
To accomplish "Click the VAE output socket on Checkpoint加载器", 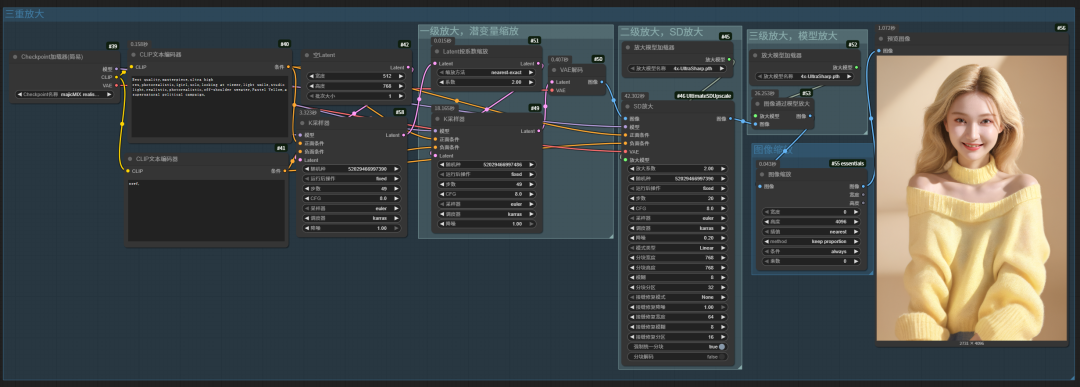I will (x=116, y=85).
